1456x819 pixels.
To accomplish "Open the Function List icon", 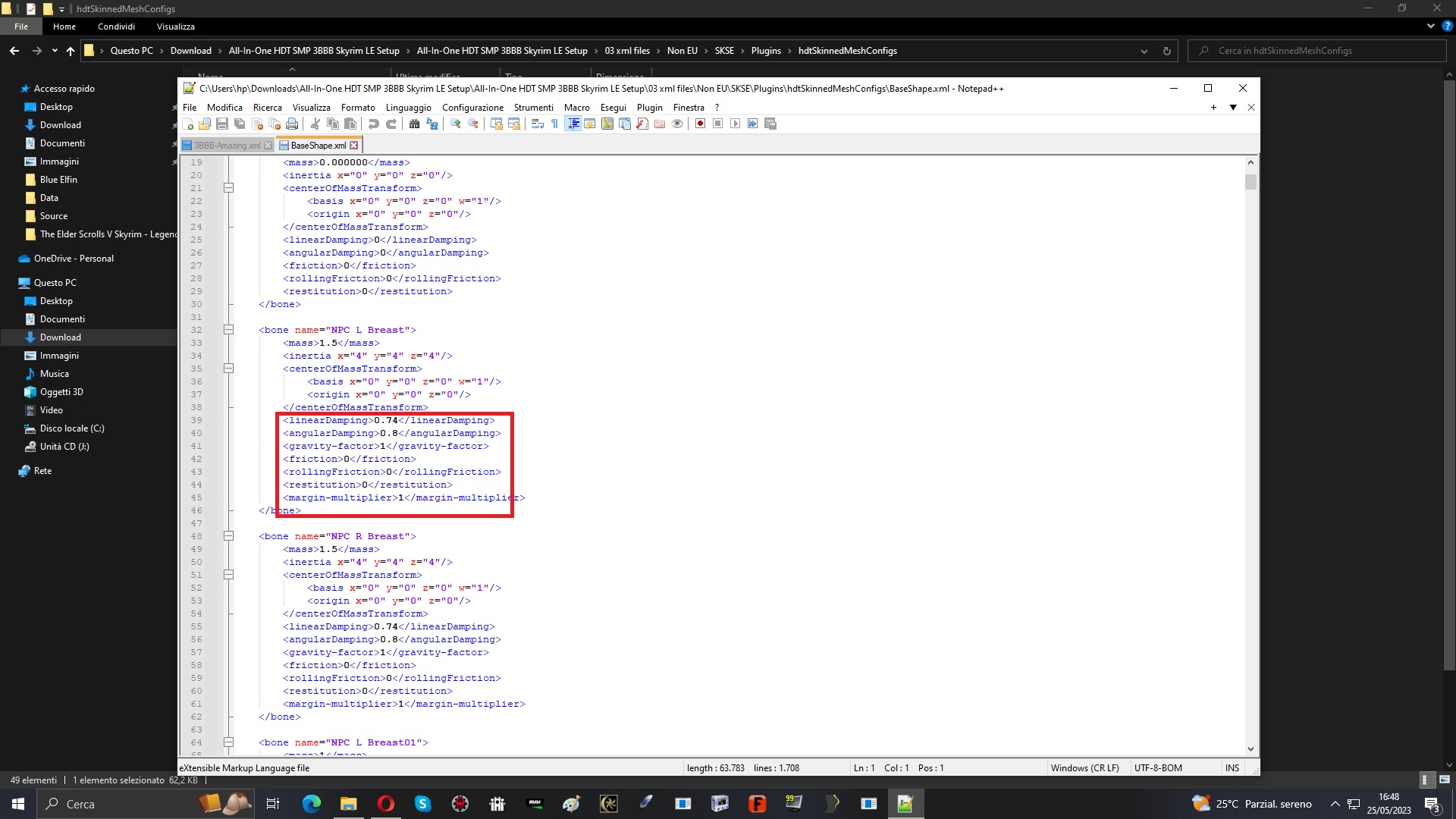I will coord(642,124).
